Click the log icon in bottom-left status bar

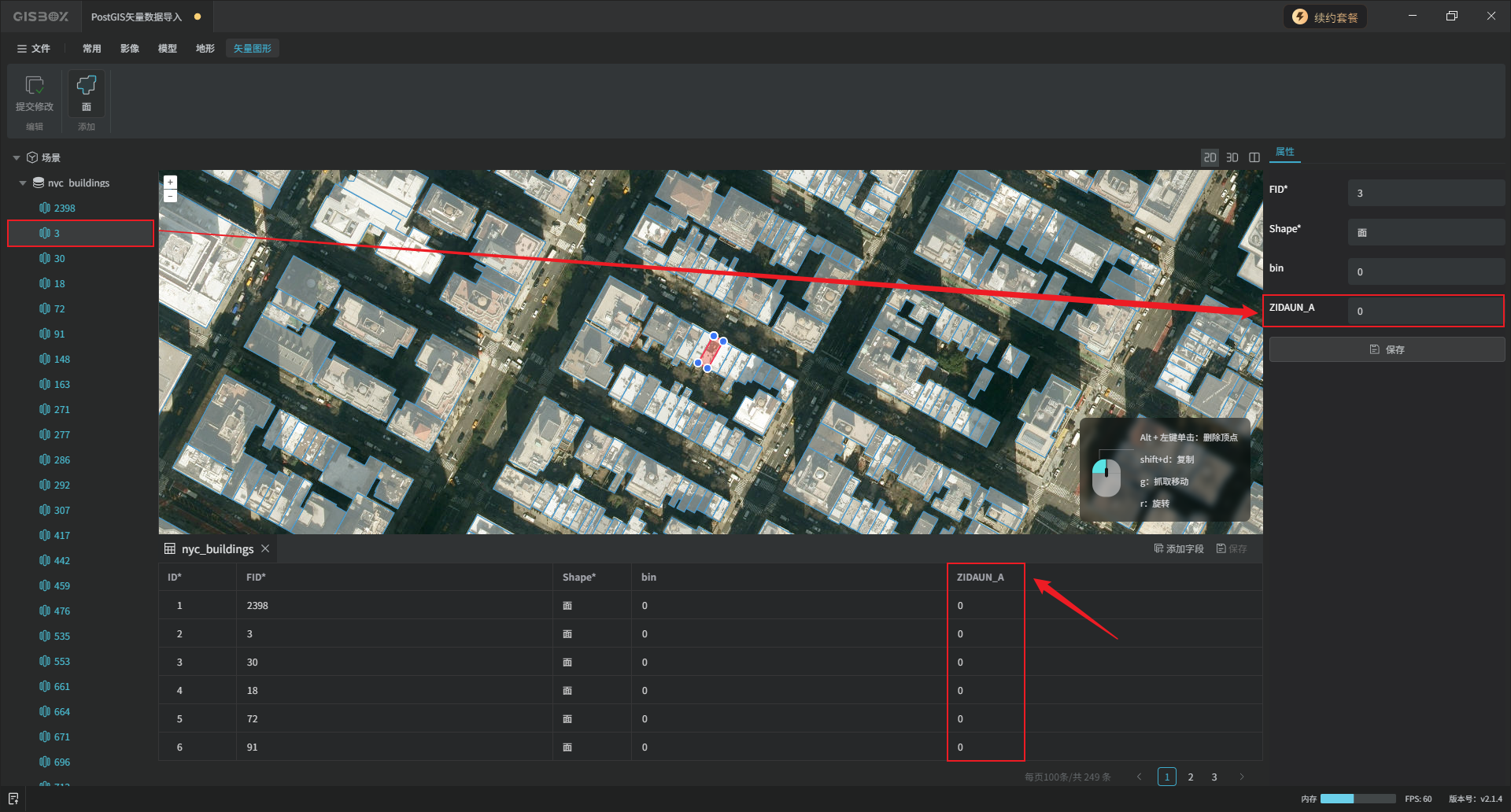(x=13, y=799)
